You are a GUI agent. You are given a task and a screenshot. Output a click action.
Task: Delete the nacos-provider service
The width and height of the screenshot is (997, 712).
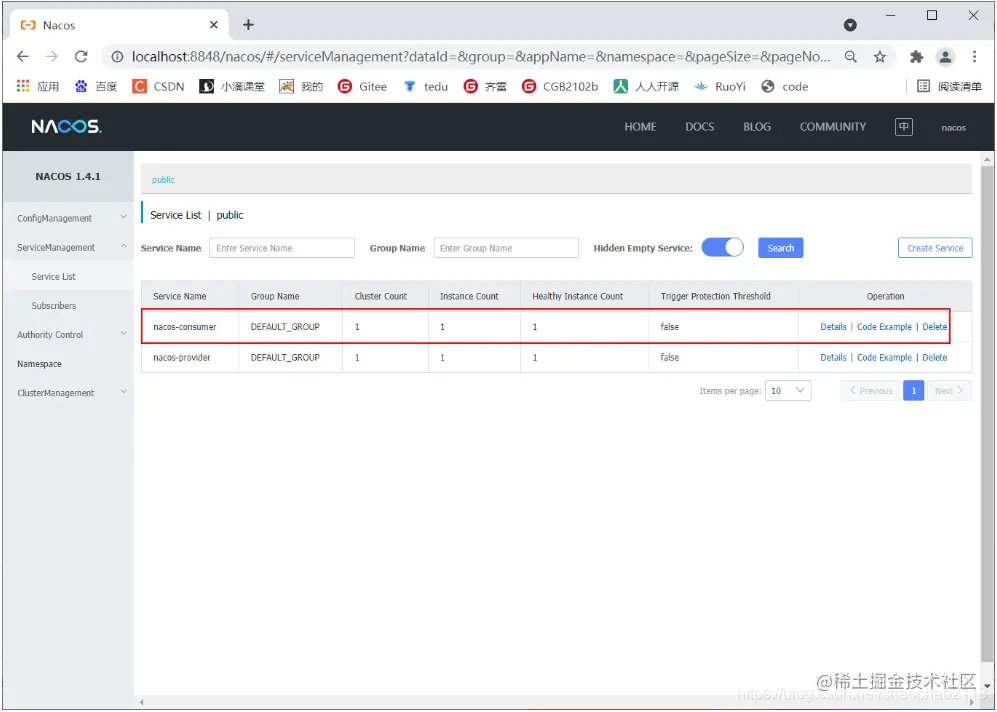coord(935,357)
